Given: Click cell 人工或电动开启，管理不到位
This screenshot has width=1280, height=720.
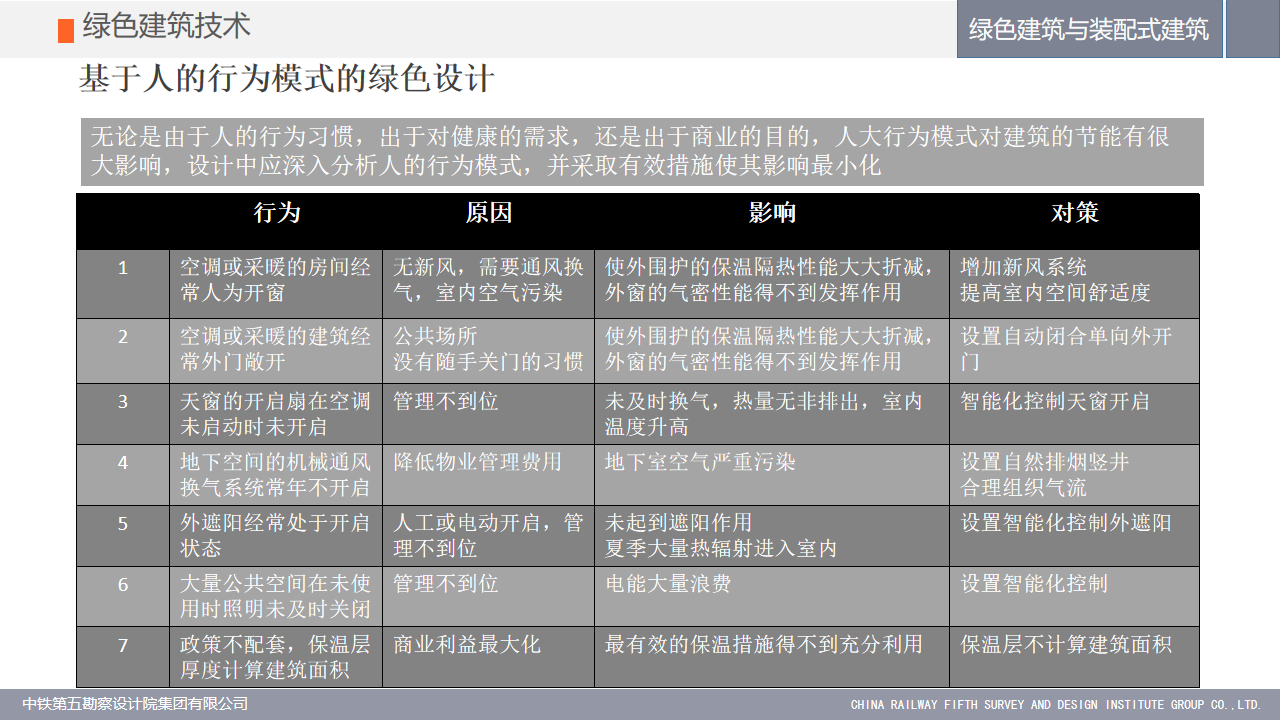Looking at the screenshot, I should tap(488, 536).
